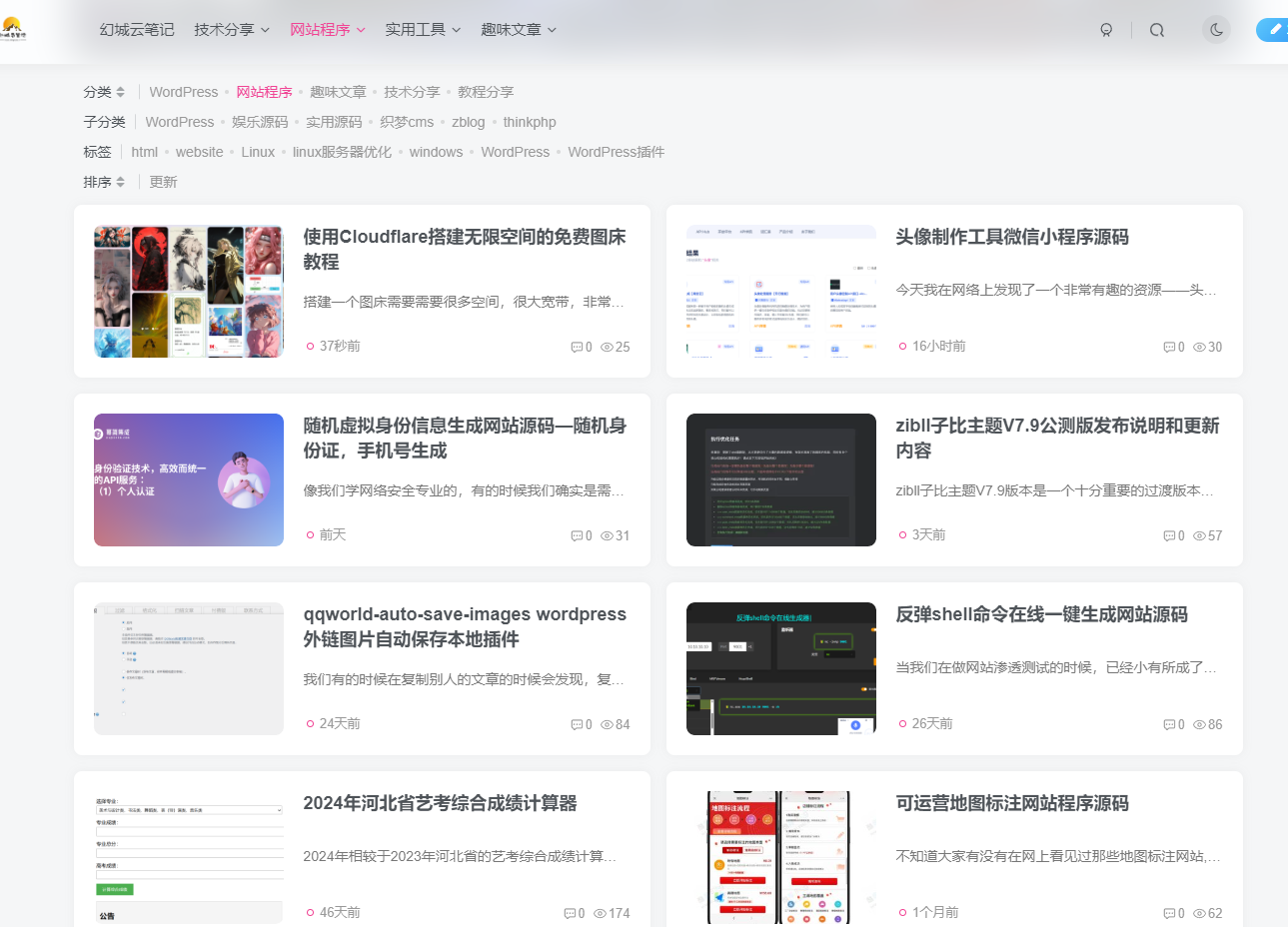Select the 技术分享 category filter
Screen dimensions: 1288x927
[412, 92]
